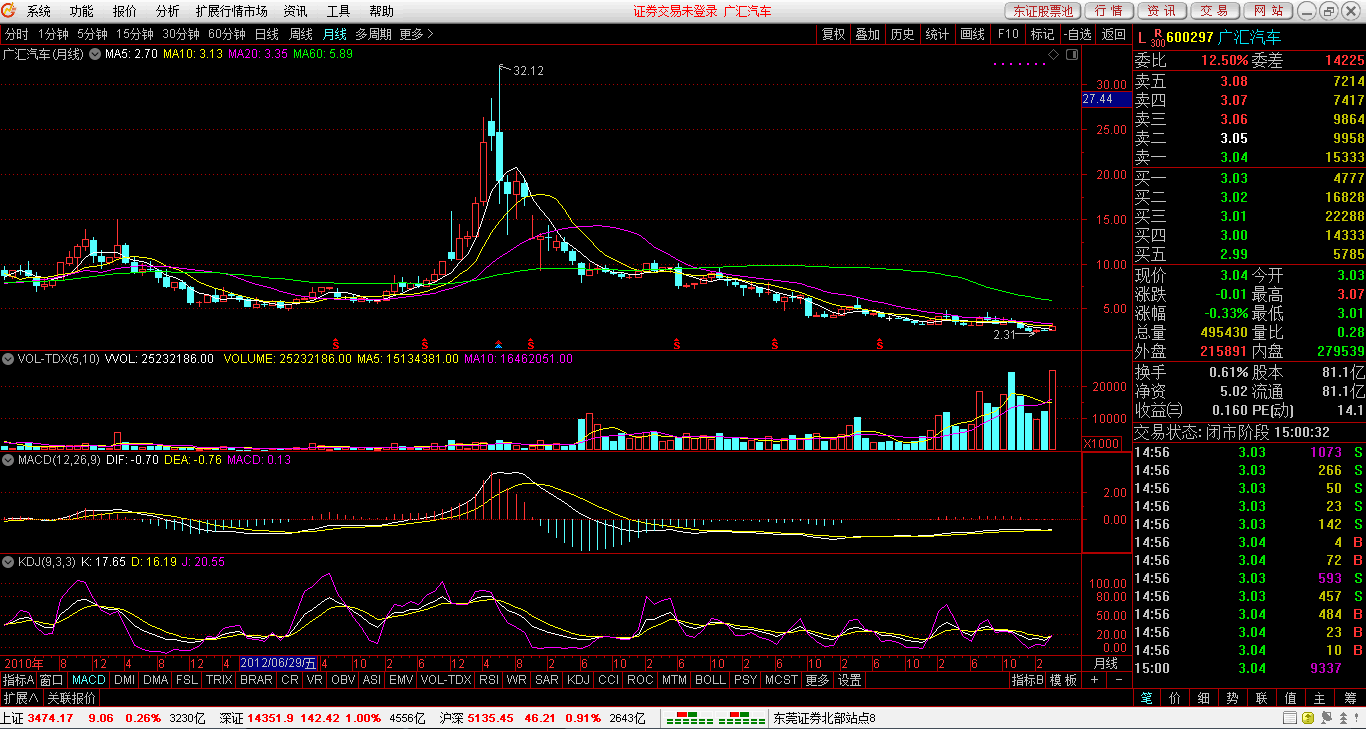Click the panel toggle icon beside the diamond

click(x=1070, y=53)
